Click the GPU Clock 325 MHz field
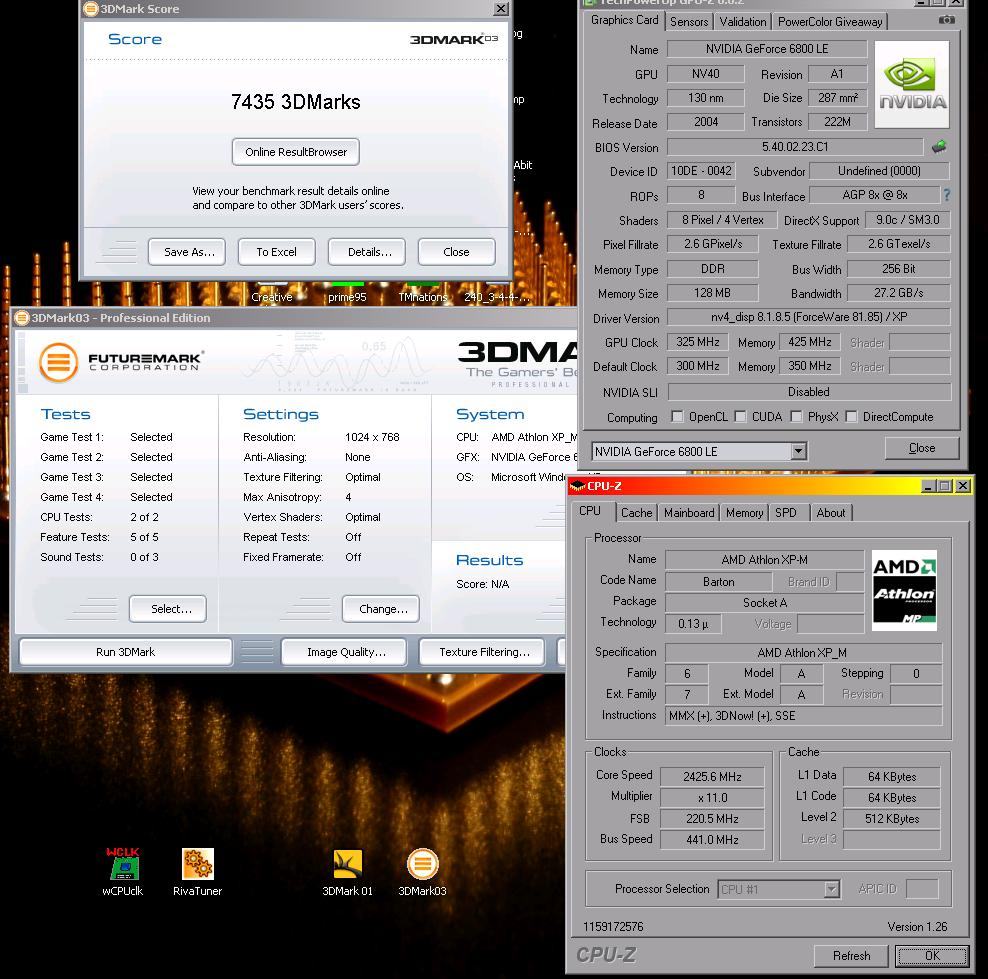 point(698,342)
